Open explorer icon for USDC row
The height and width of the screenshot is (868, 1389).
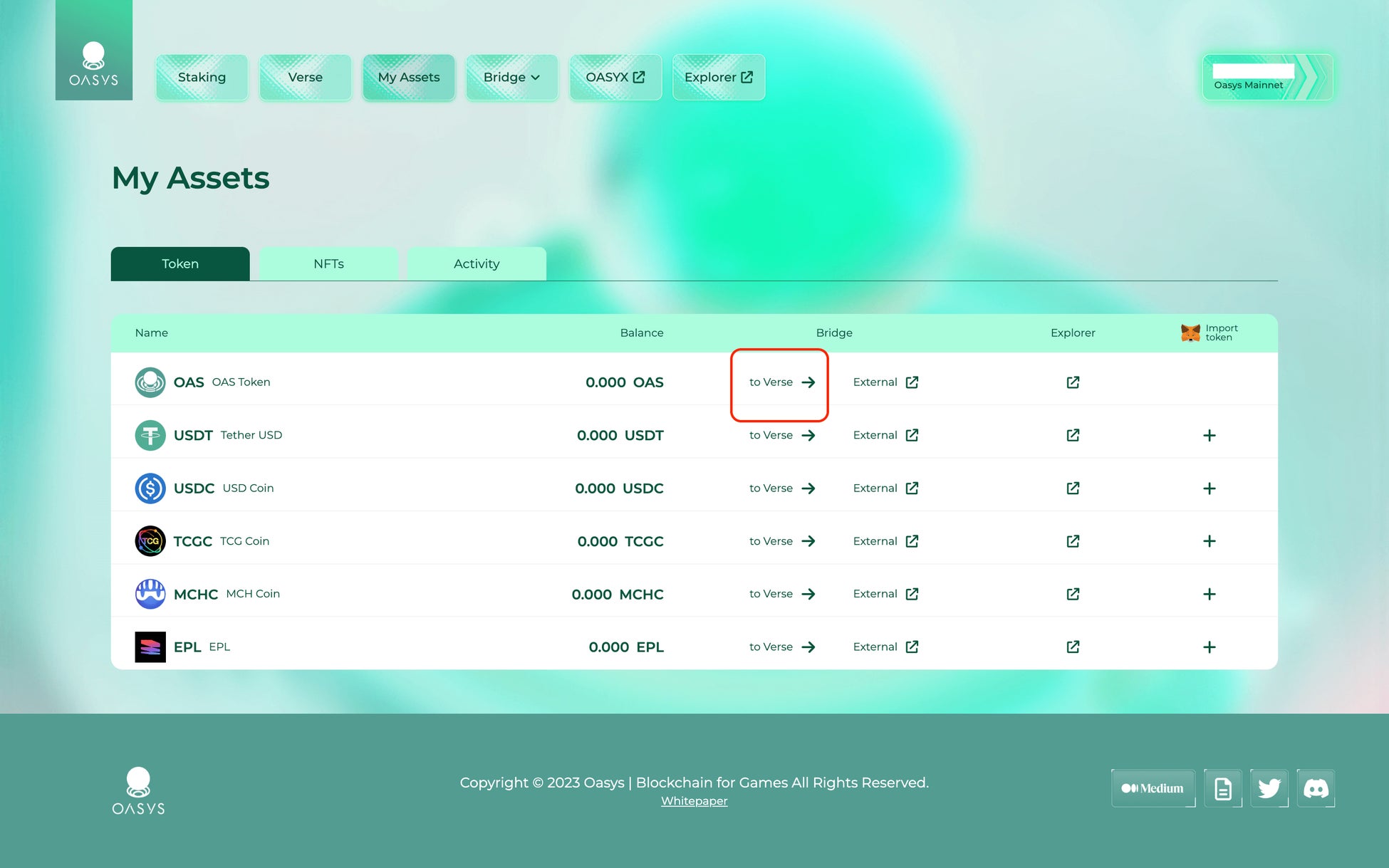pyautogui.click(x=1073, y=488)
